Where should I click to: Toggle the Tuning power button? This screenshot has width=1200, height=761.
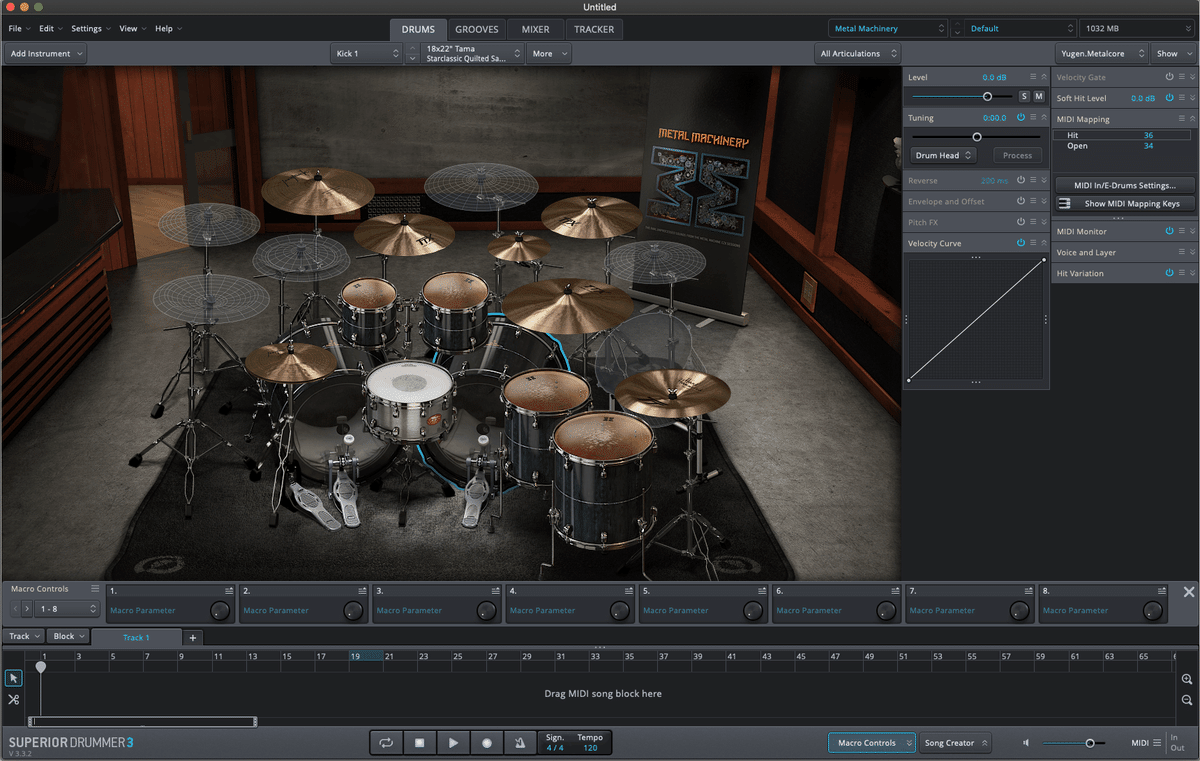point(1021,117)
